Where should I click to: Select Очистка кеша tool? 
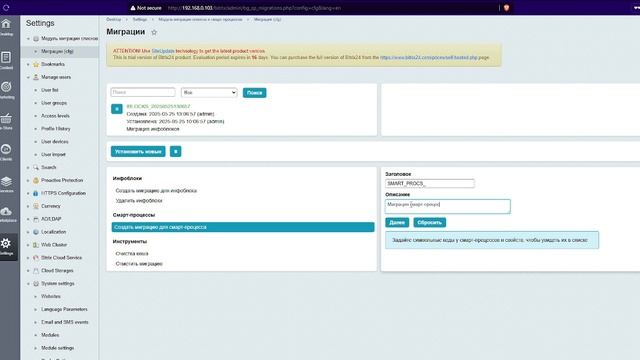pyautogui.click(x=132, y=253)
